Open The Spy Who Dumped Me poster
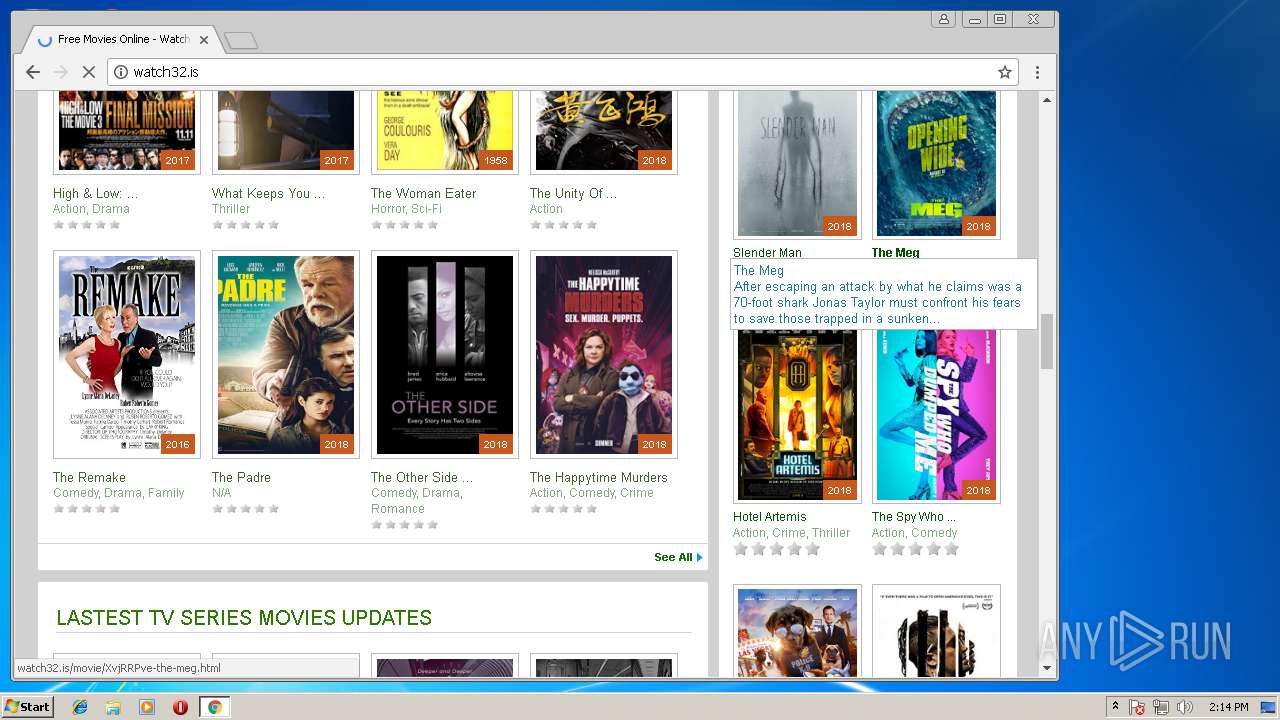1280x720 pixels. pos(936,415)
